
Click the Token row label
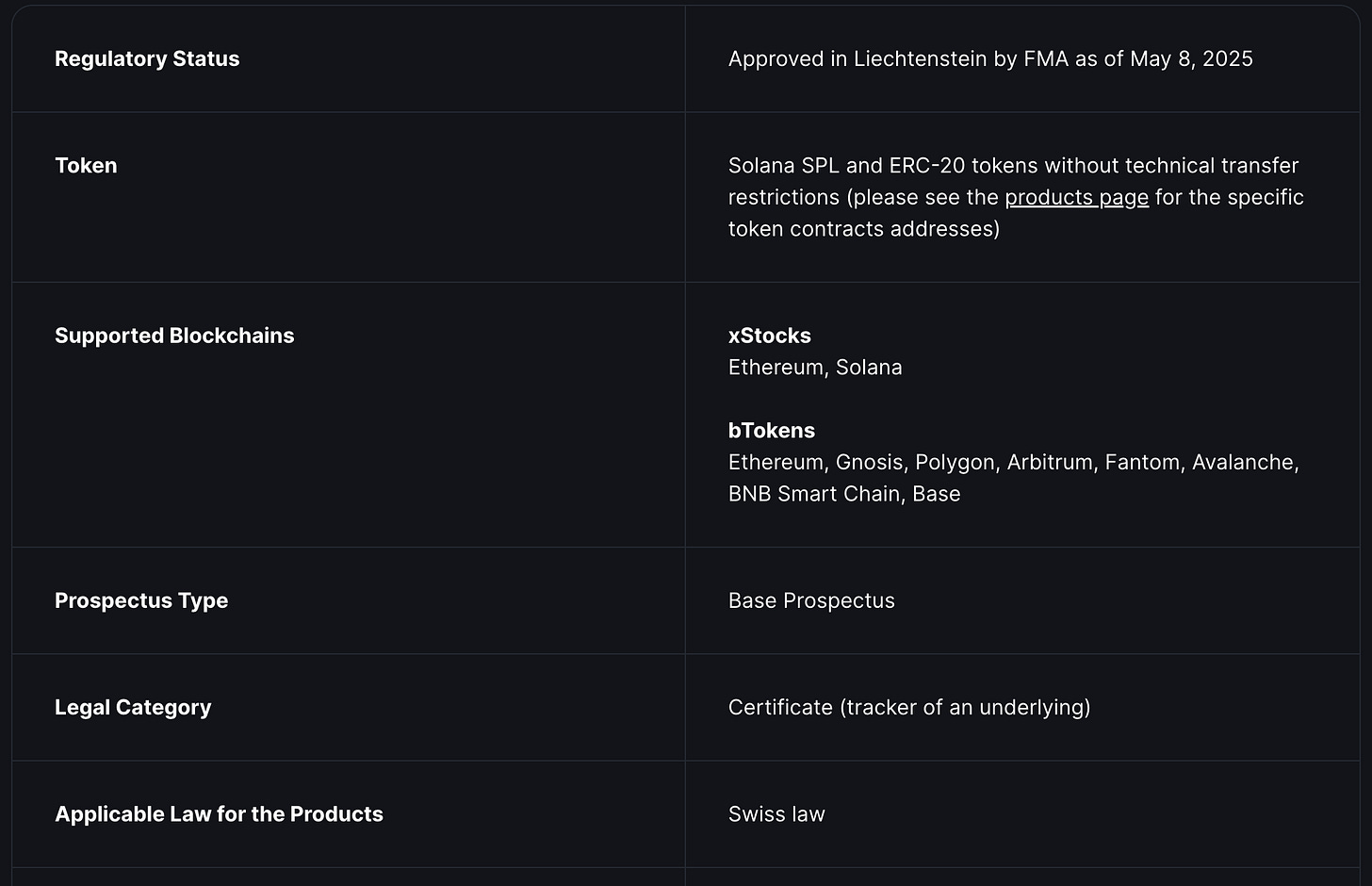click(x=86, y=166)
